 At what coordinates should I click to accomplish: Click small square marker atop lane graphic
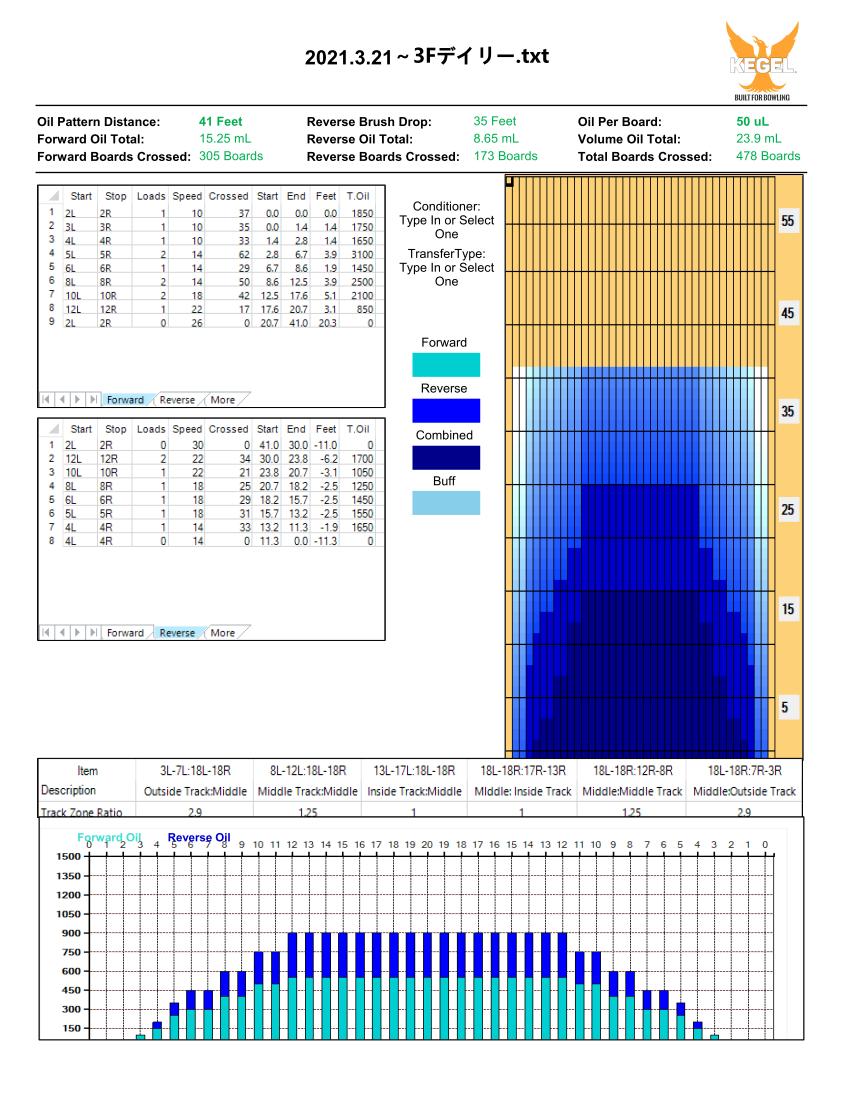510,181
